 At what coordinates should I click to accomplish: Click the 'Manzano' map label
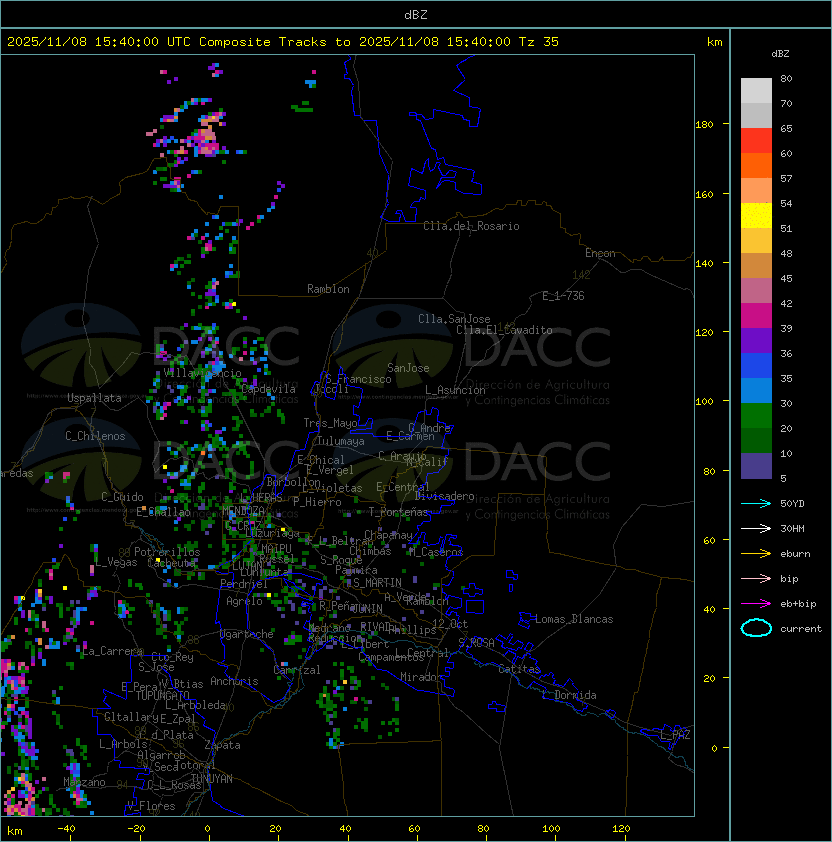pyautogui.click(x=84, y=782)
